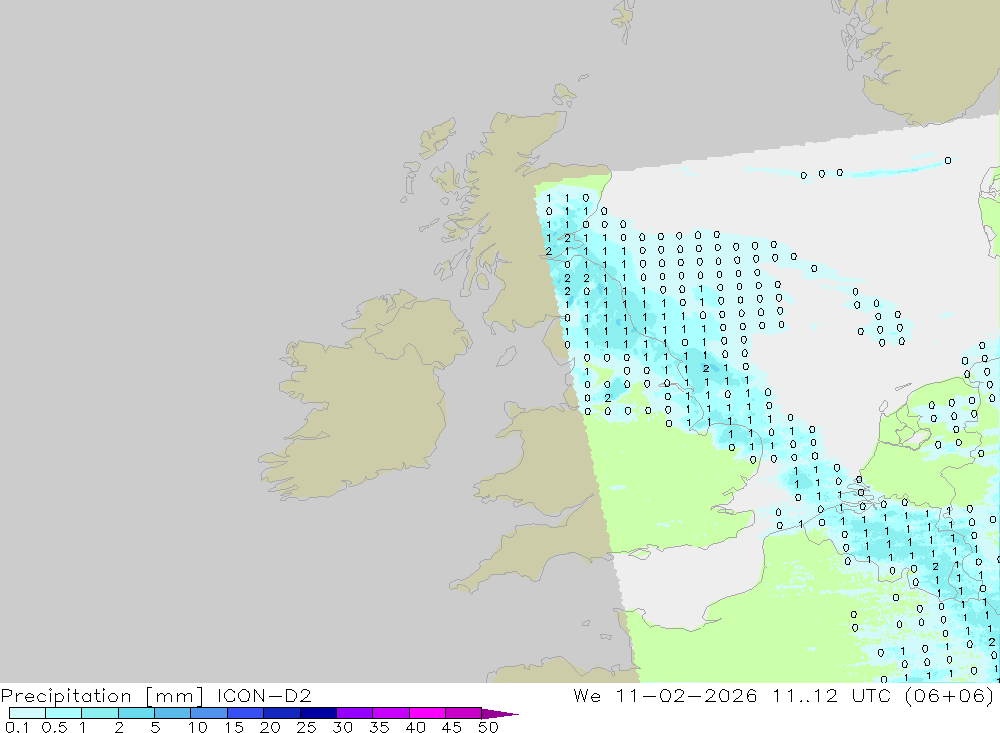Click the legend scale label "0.5"

54,727
